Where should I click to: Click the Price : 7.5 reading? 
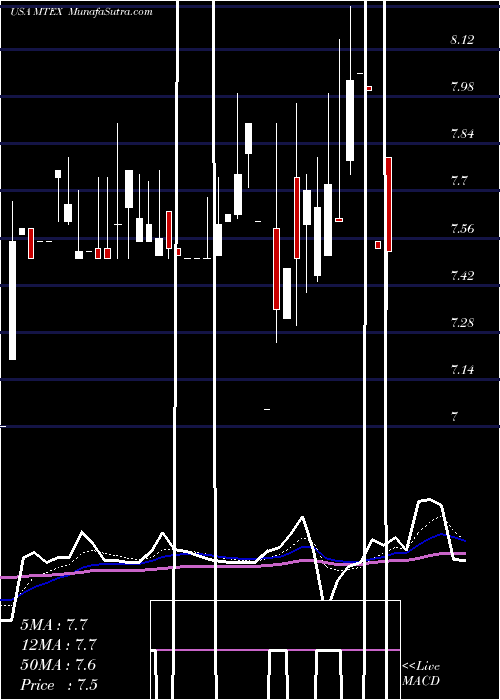coord(59,685)
